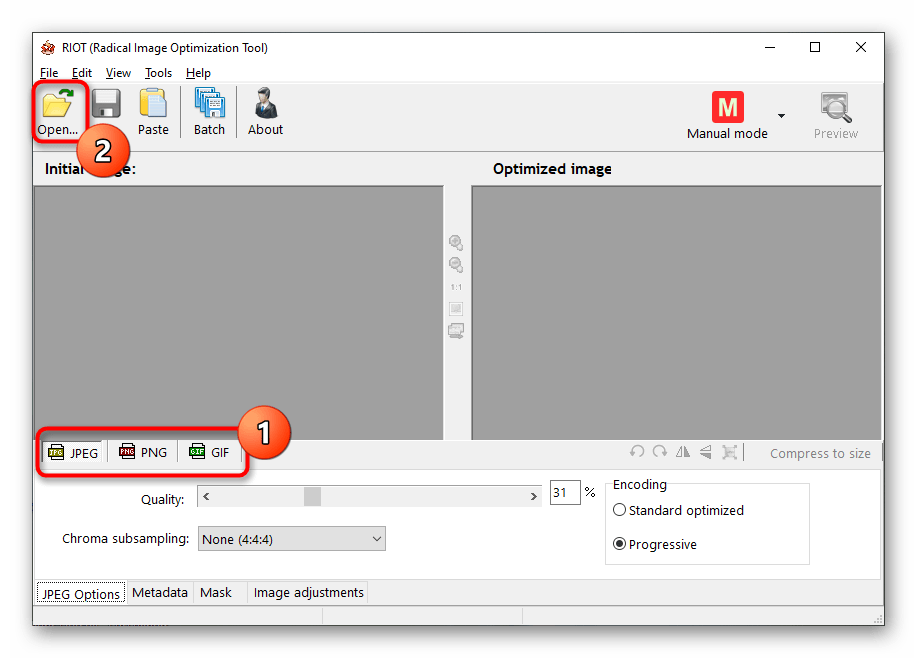Click Compress to size
917x658 pixels.
(x=820, y=453)
